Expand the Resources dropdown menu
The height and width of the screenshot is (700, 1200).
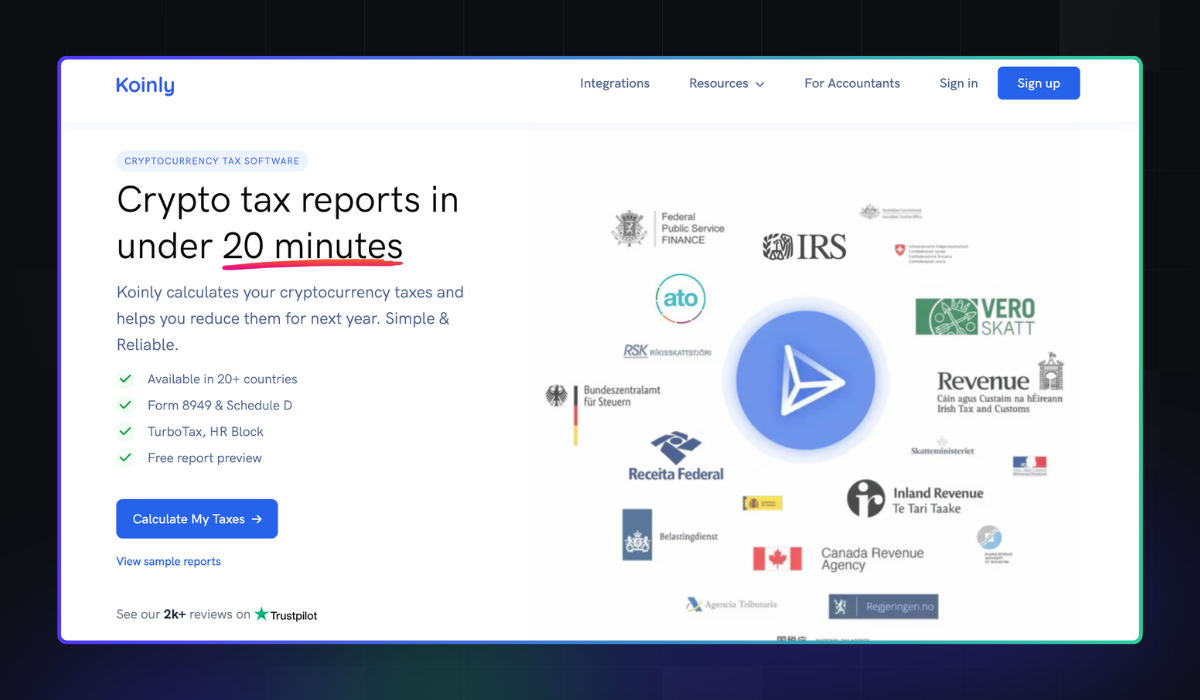[x=727, y=84]
